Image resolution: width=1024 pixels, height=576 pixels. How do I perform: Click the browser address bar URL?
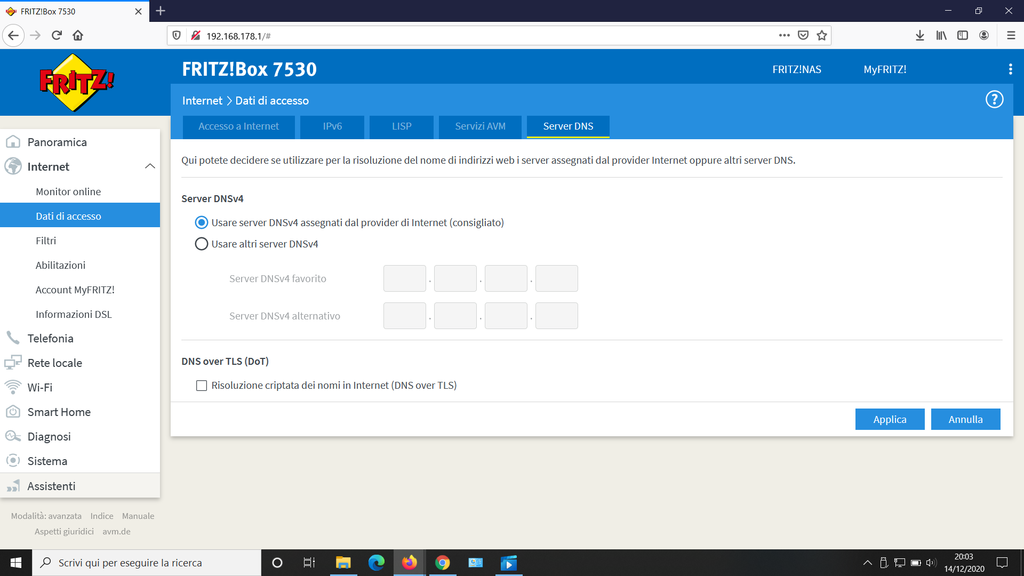point(238,36)
